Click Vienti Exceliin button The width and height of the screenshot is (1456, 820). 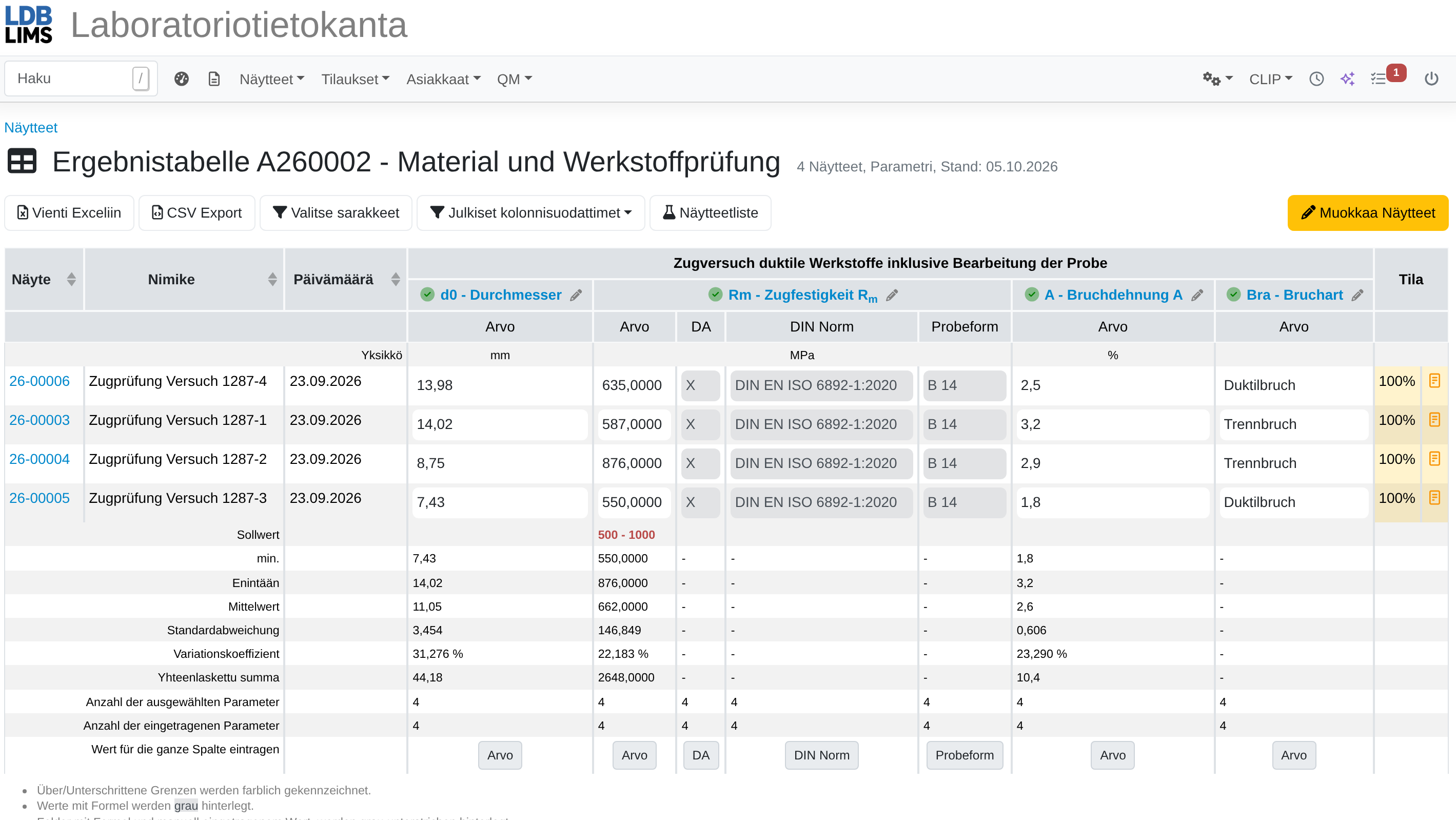point(69,212)
